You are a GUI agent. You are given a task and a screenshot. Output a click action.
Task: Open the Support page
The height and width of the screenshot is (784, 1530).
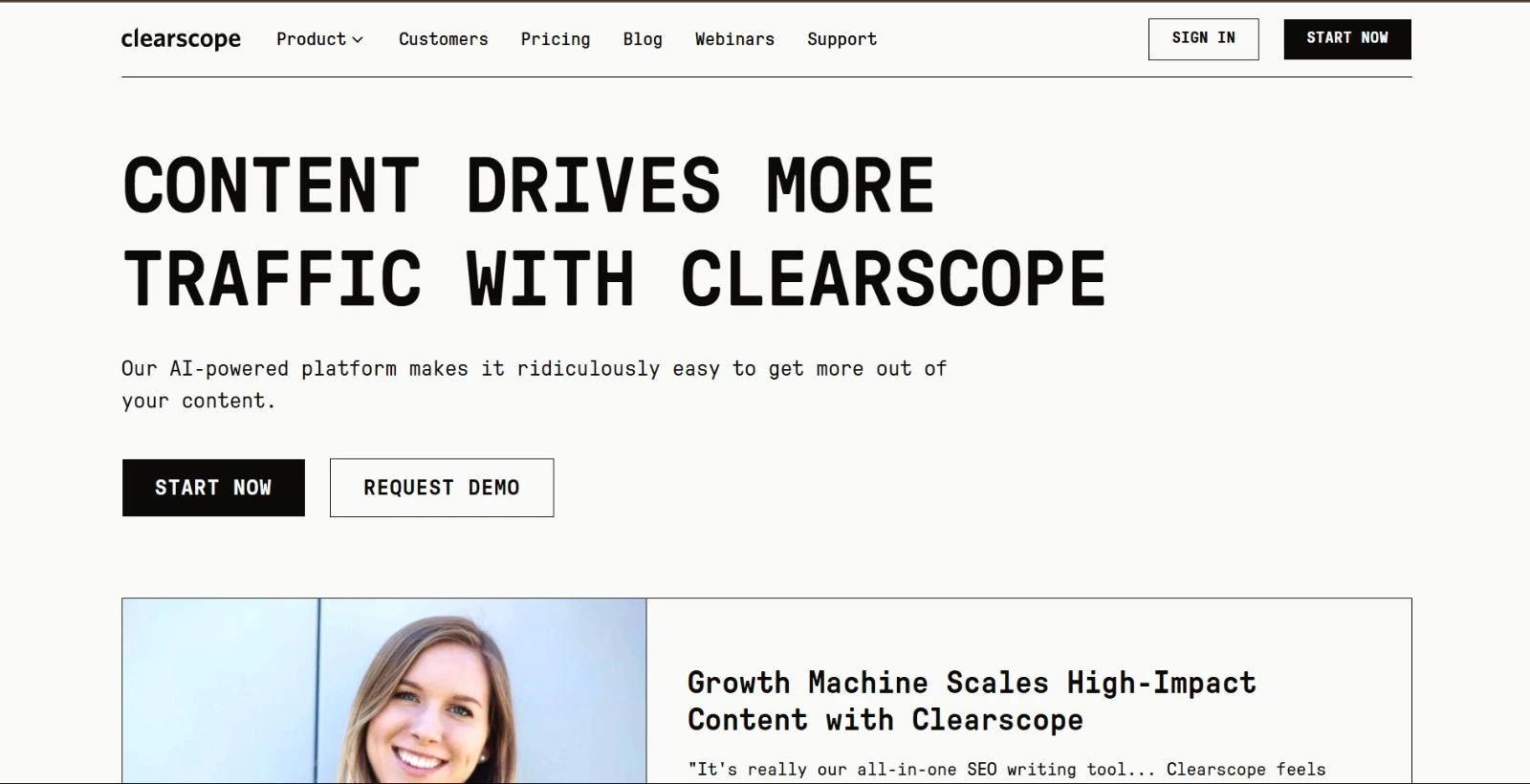(x=841, y=39)
